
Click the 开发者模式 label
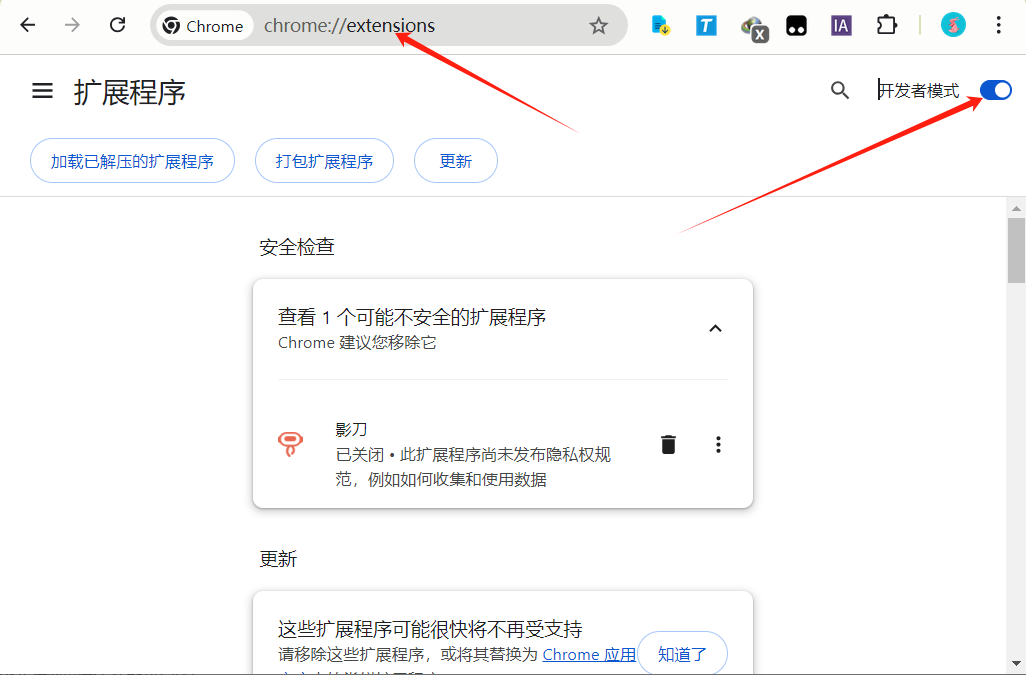click(919, 90)
